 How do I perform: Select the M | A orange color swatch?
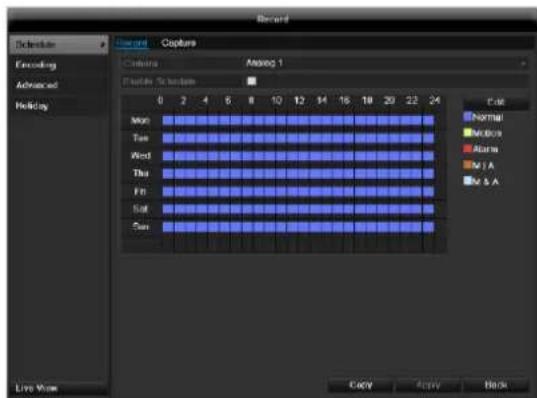click(467, 165)
